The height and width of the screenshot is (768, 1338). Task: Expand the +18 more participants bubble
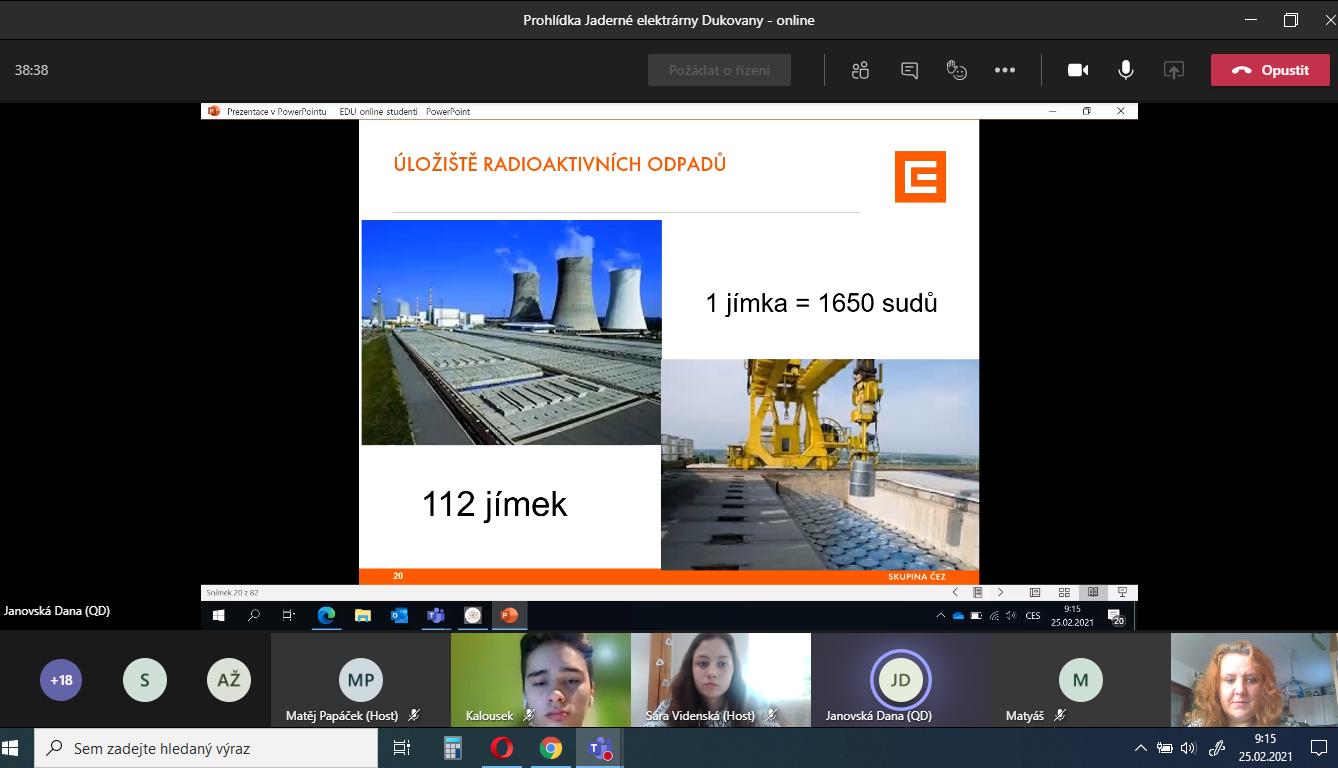(61, 680)
